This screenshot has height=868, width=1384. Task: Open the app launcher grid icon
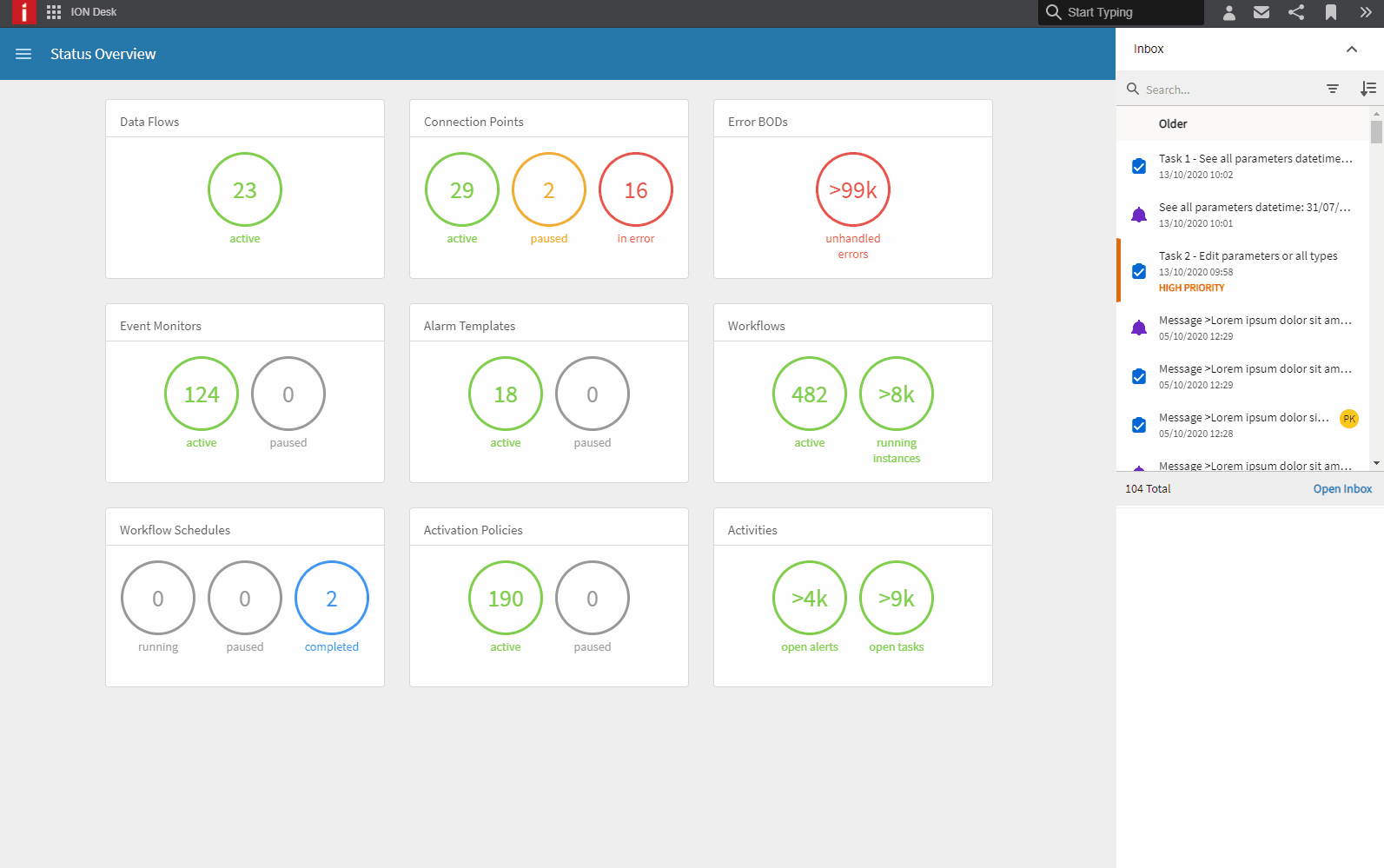54,12
